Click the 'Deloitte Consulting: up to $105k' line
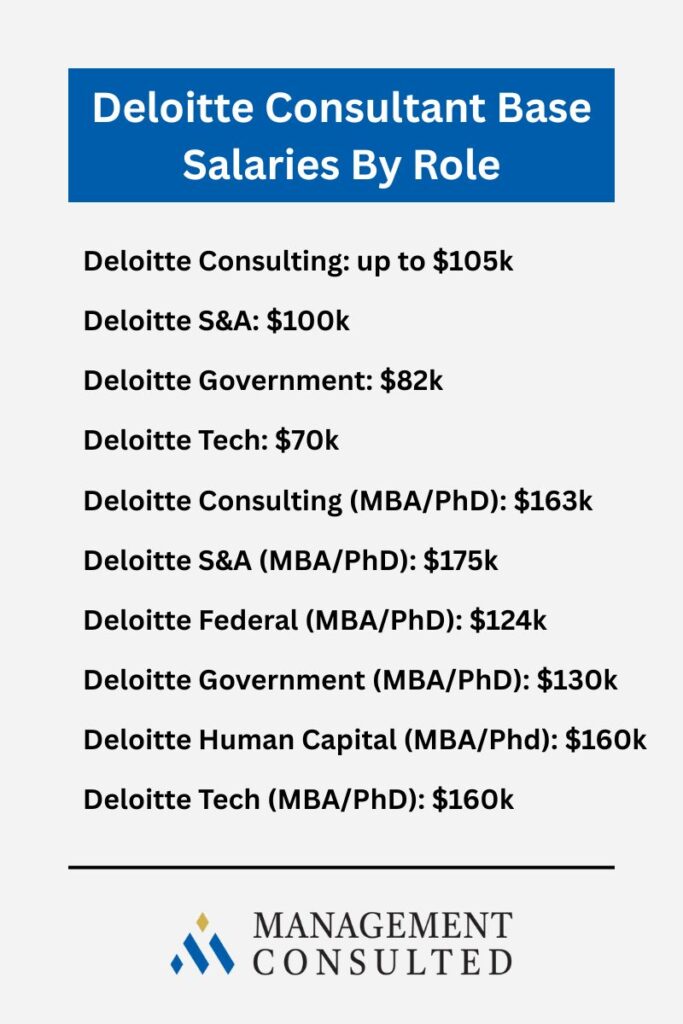Image resolution: width=683 pixels, height=1024 pixels. (x=298, y=262)
